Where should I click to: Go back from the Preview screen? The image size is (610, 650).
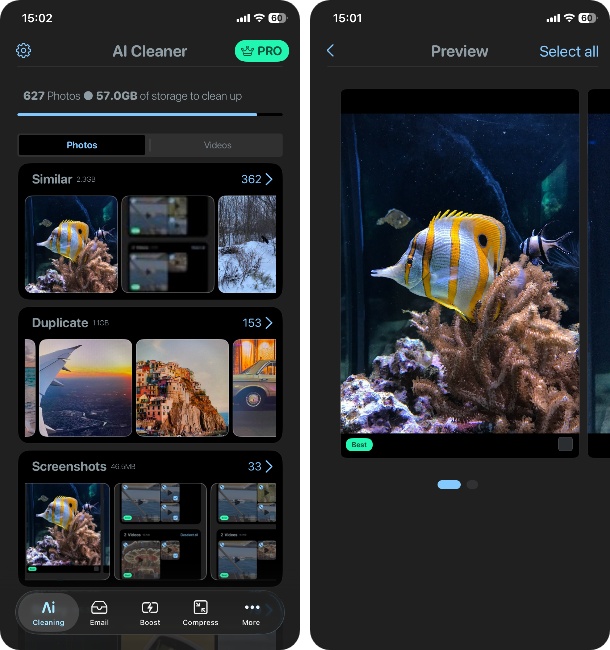(330, 51)
